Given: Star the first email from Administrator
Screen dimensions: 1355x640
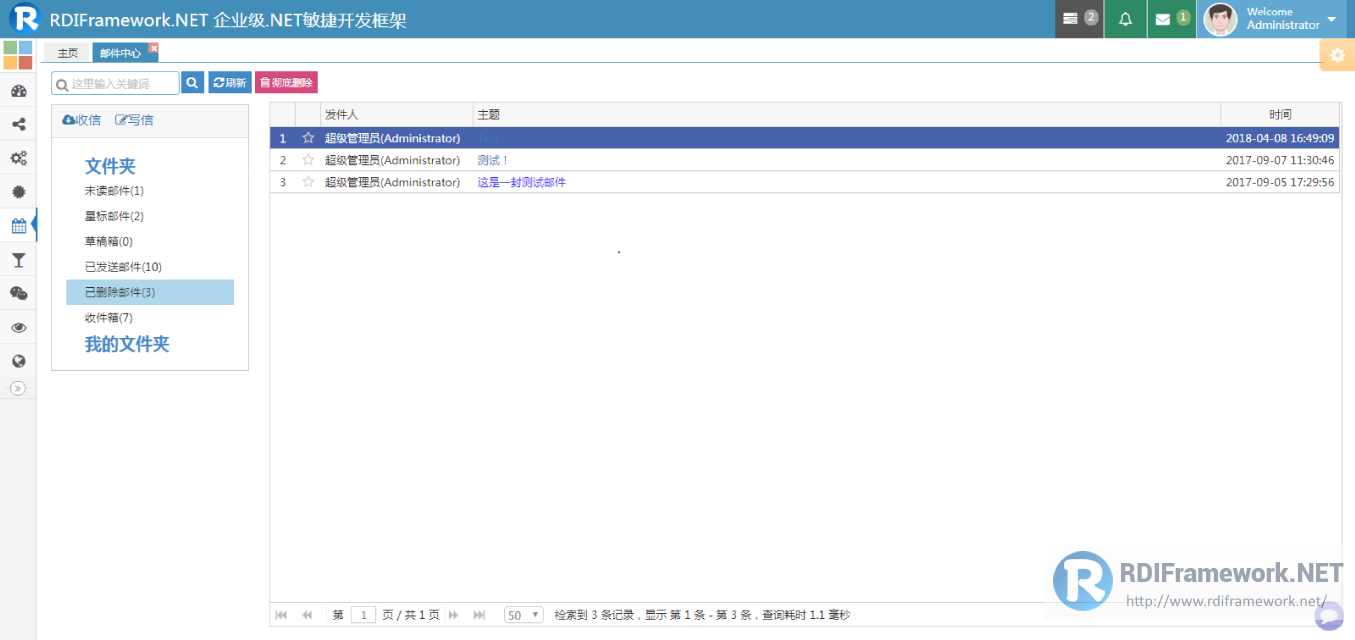Looking at the screenshot, I should [x=308, y=138].
